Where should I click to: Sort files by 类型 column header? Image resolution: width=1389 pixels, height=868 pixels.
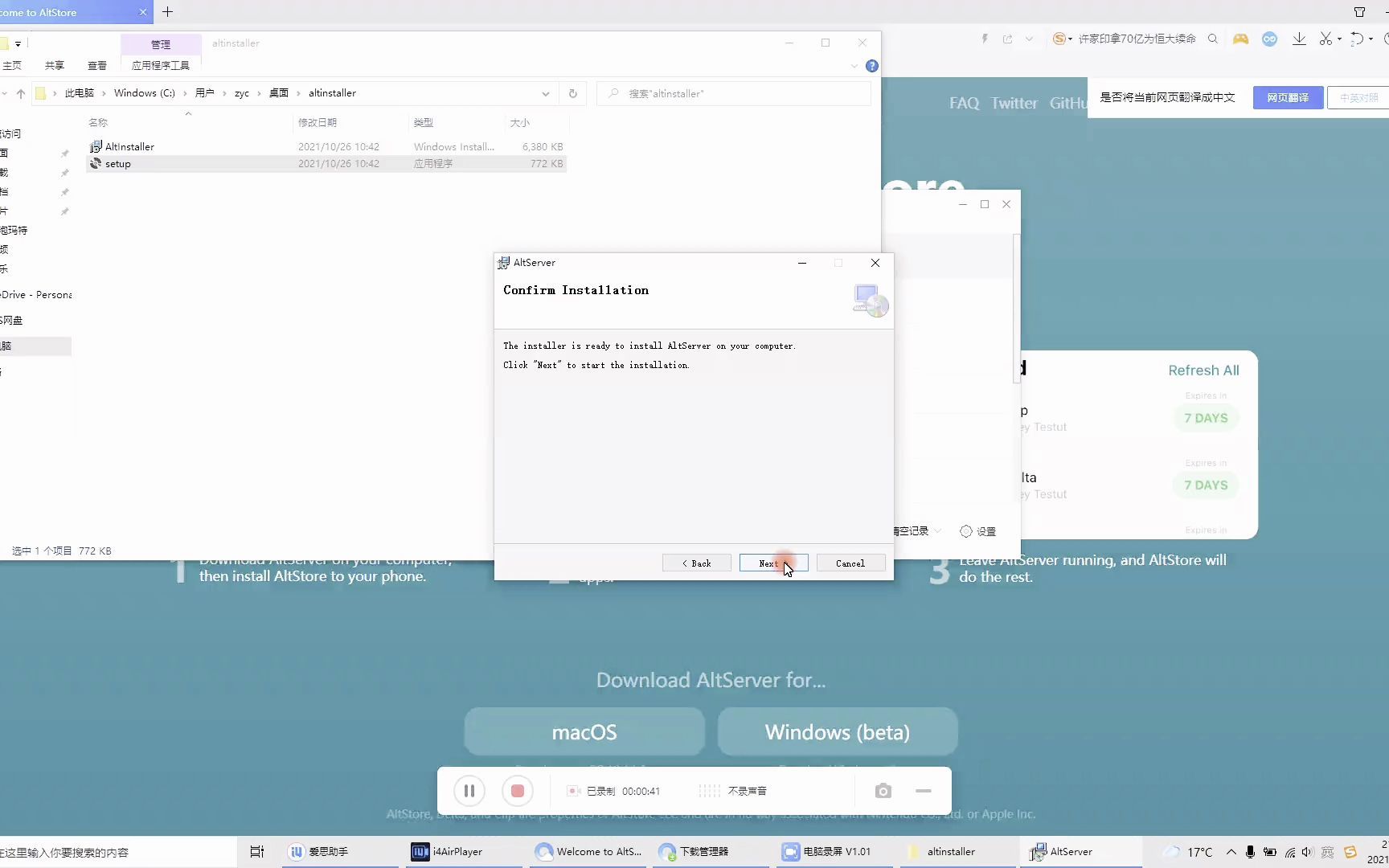tap(424, 122)
